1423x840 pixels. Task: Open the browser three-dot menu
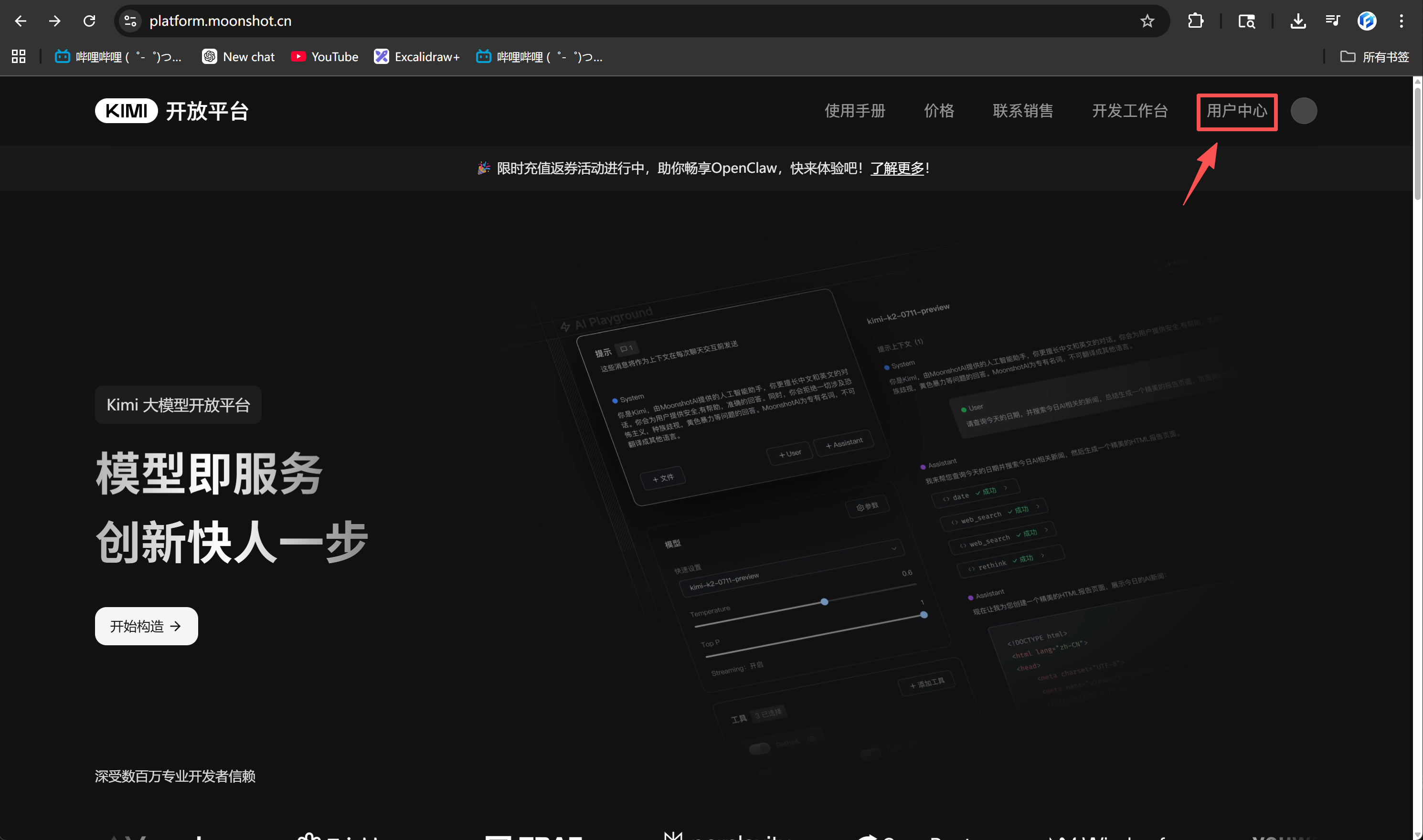pos(1401,21)
